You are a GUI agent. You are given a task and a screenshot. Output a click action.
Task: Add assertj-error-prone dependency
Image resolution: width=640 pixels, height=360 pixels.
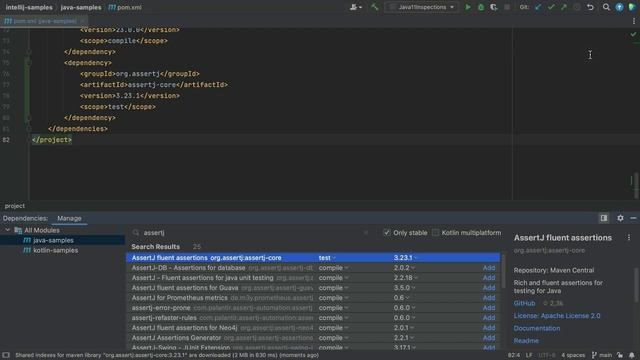(489, 308)
